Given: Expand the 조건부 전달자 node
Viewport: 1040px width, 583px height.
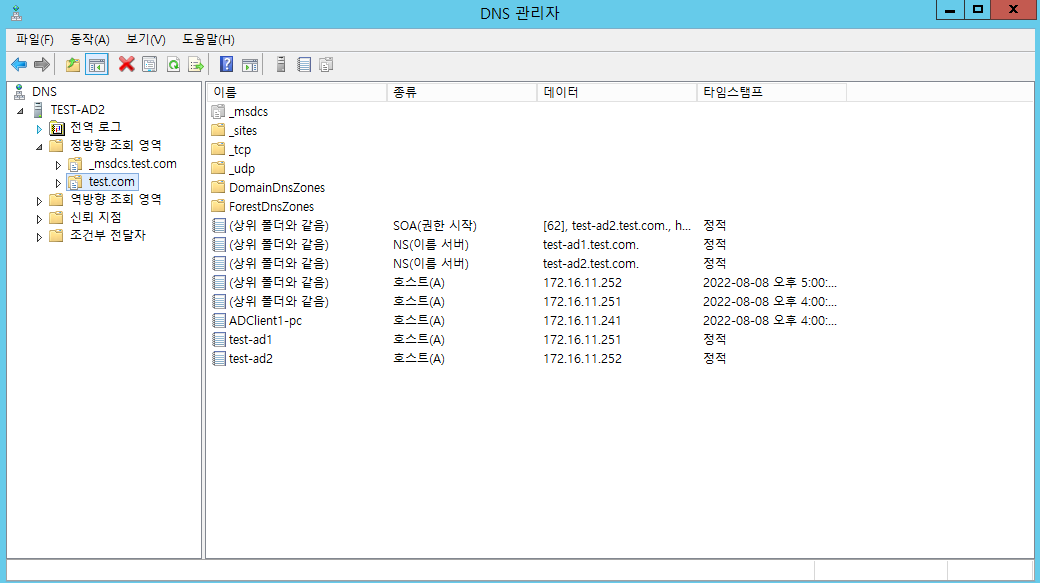Looking at the screenshot, I should (39, 236).
